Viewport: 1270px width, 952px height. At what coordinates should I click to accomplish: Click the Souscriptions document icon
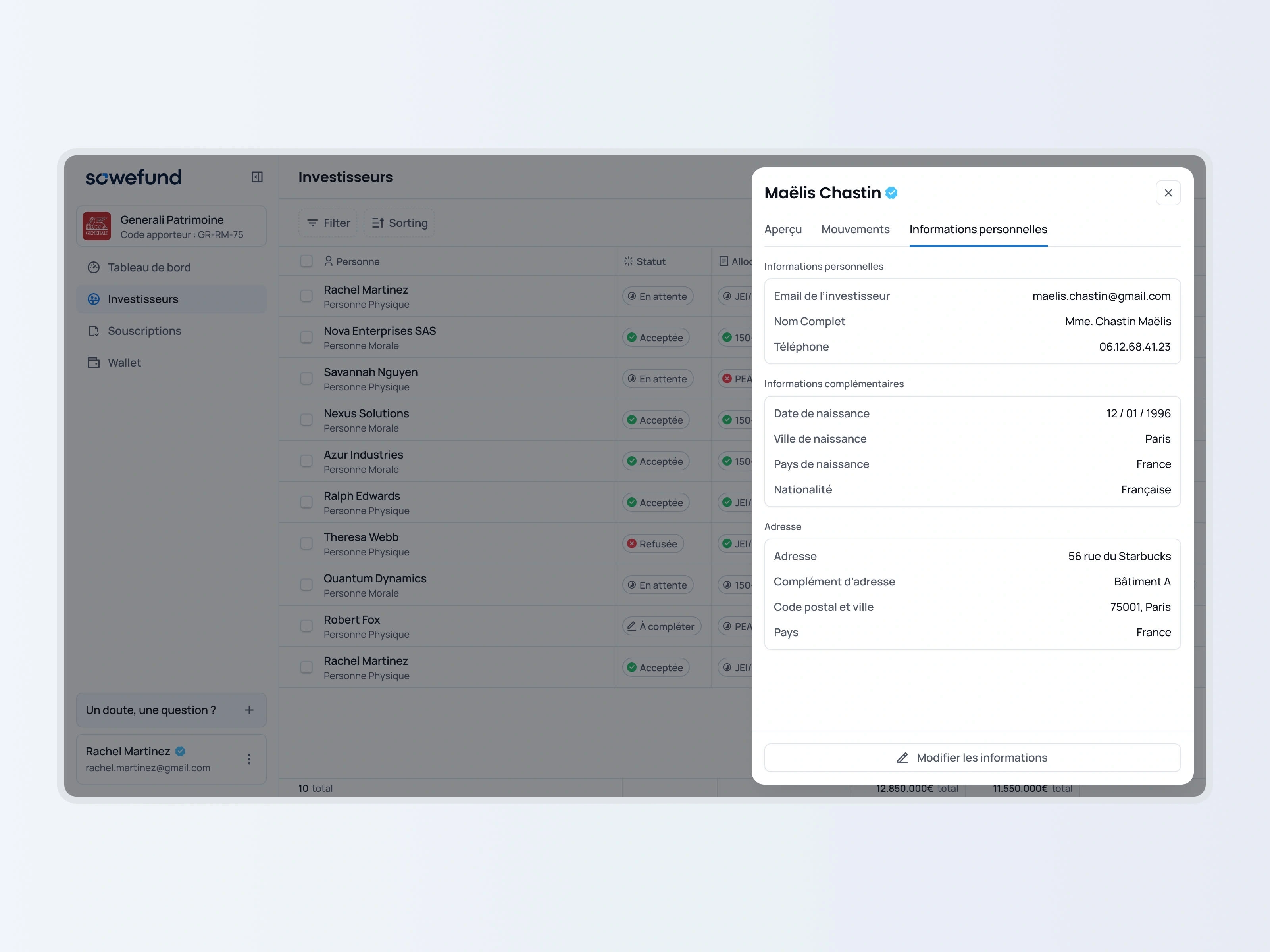click(94, 331)
